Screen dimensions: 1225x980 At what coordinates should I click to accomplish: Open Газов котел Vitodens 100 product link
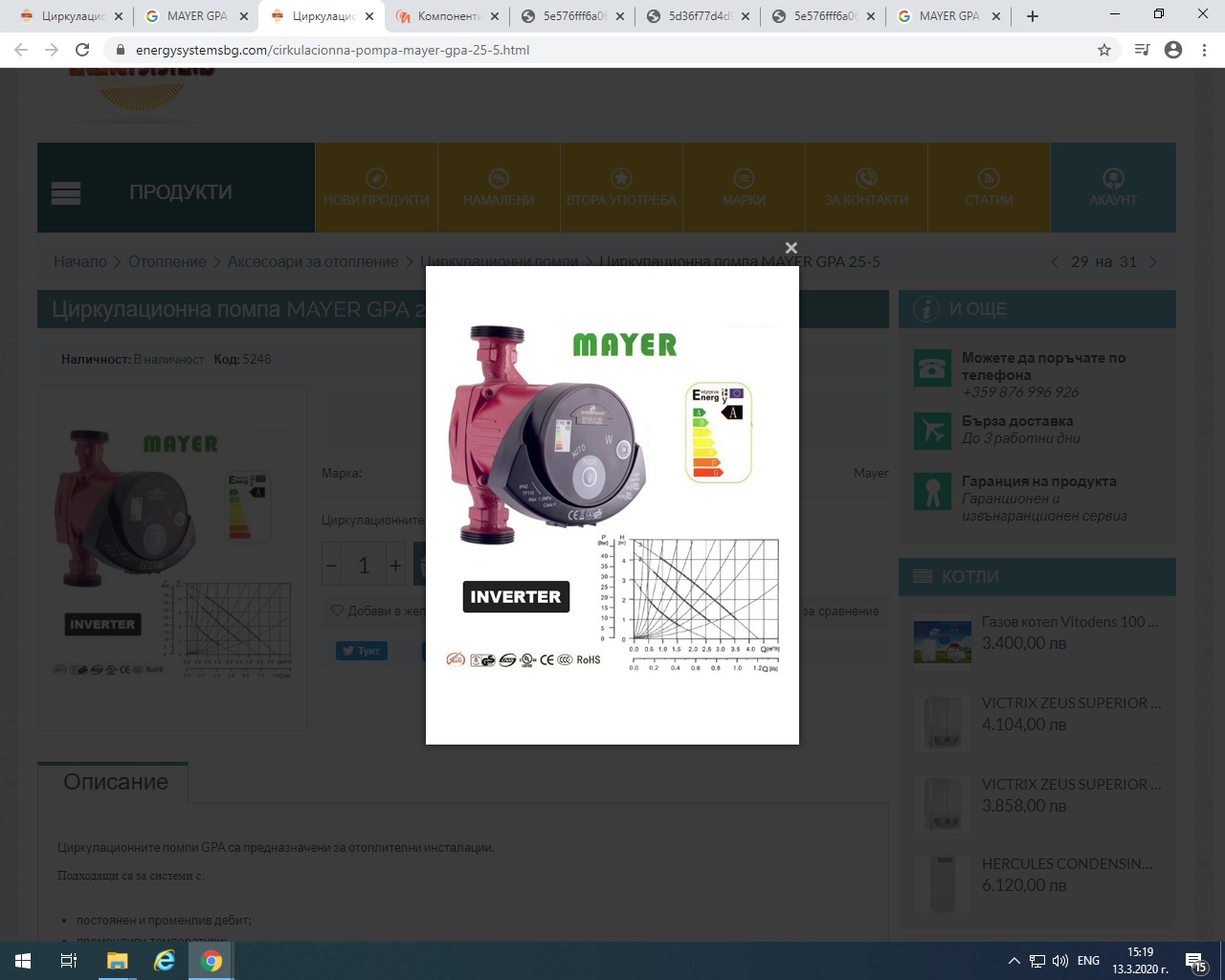point(1069,622)
